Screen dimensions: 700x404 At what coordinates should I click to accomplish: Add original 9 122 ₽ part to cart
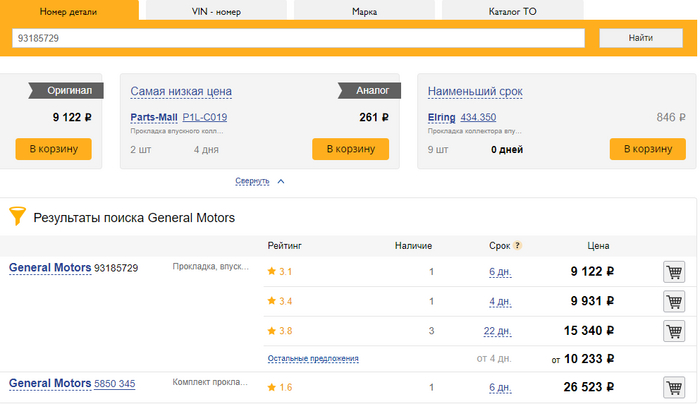53,149
